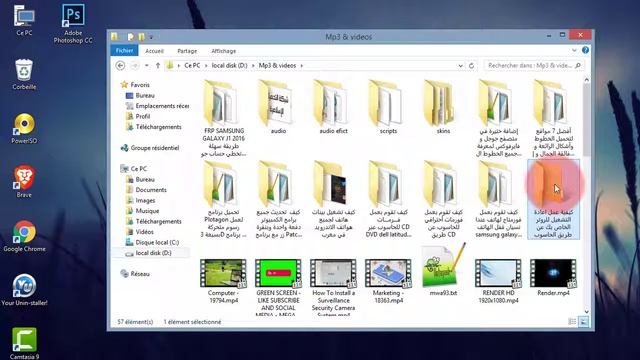Viewport: 640px width, 360px height.
Task: Open the Fichier ribbon tab
Action: click(124, 51)
